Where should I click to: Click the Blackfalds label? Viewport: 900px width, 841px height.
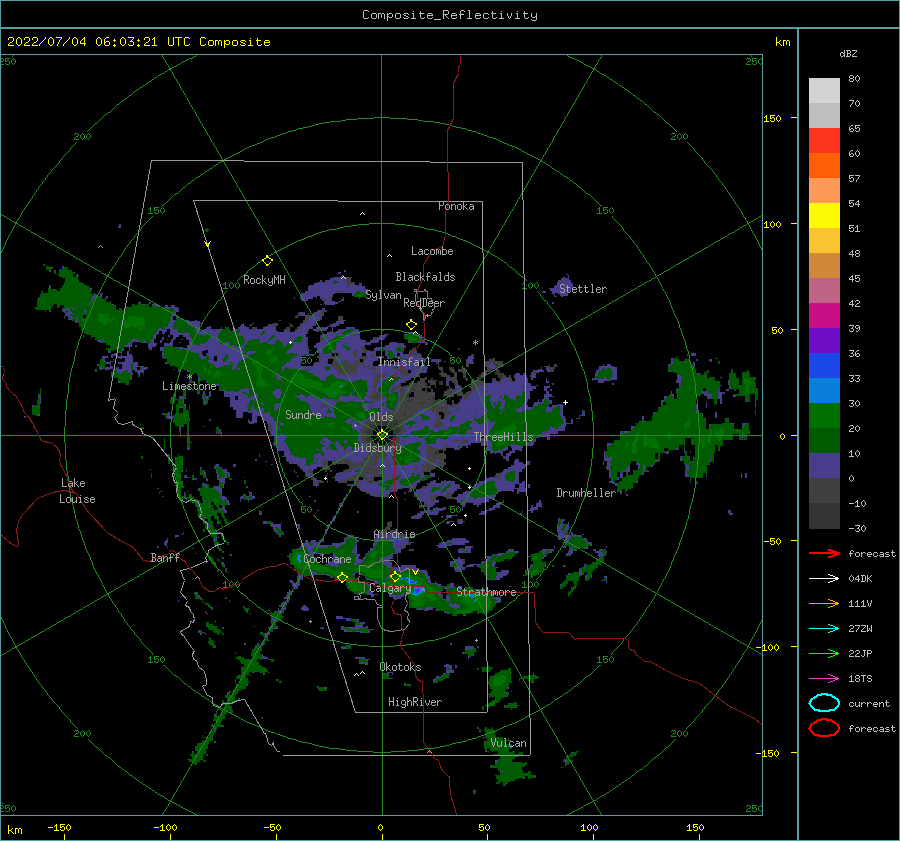point(425,277)
